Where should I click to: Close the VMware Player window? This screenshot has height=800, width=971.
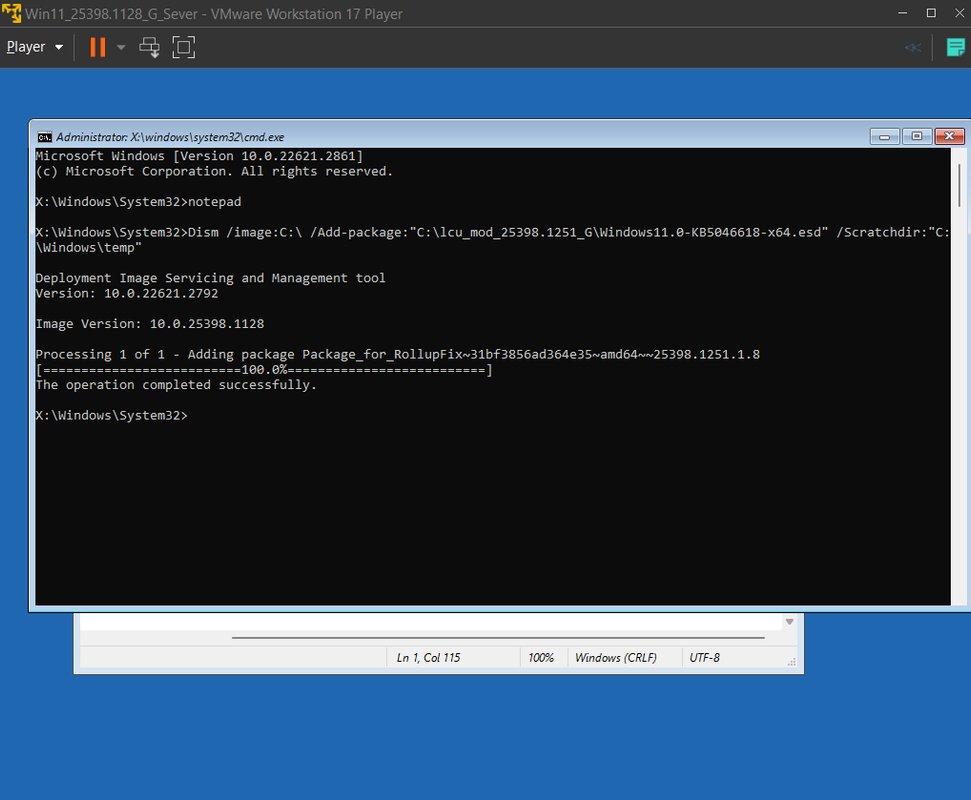tap(959, 13)
